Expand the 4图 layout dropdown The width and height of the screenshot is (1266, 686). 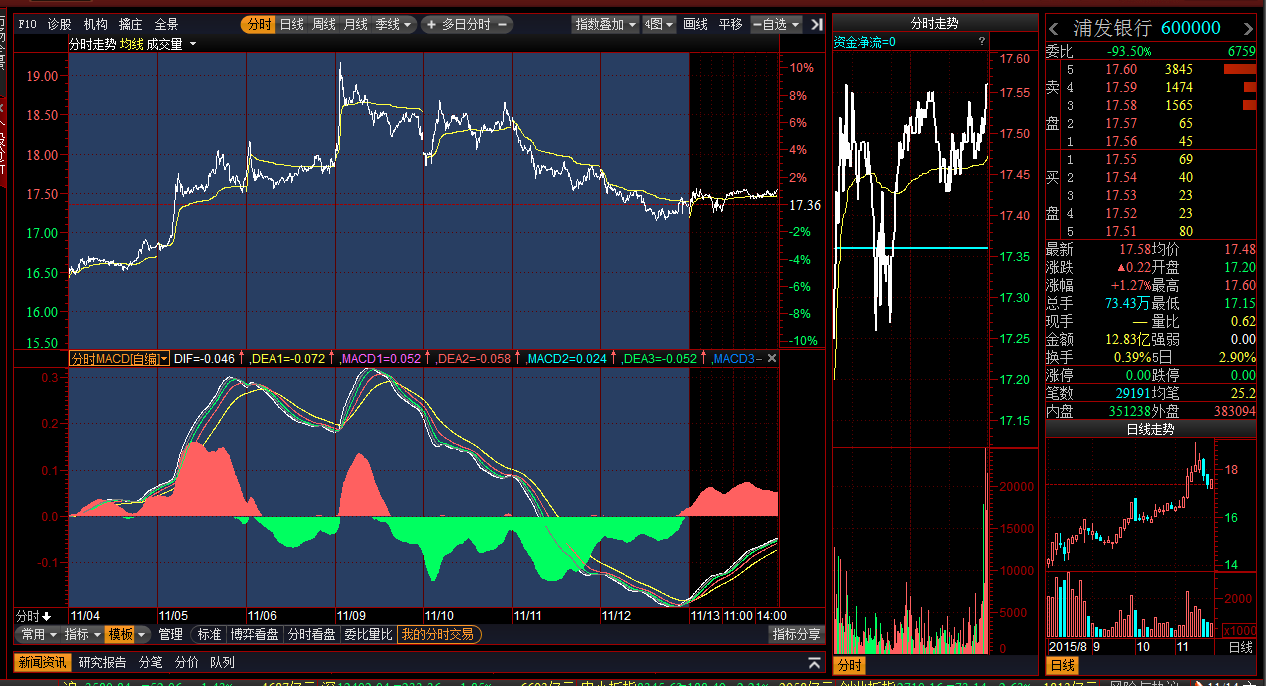tap(659, 24)
